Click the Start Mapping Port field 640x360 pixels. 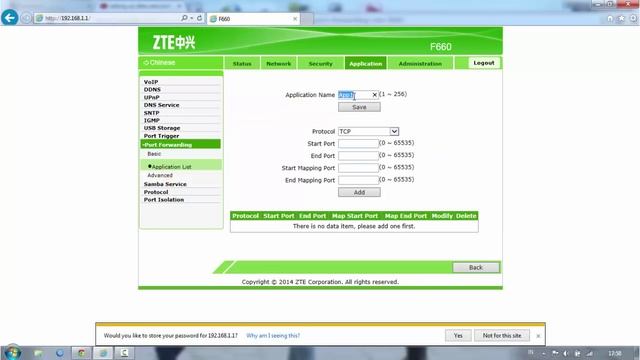pos(358,168)
